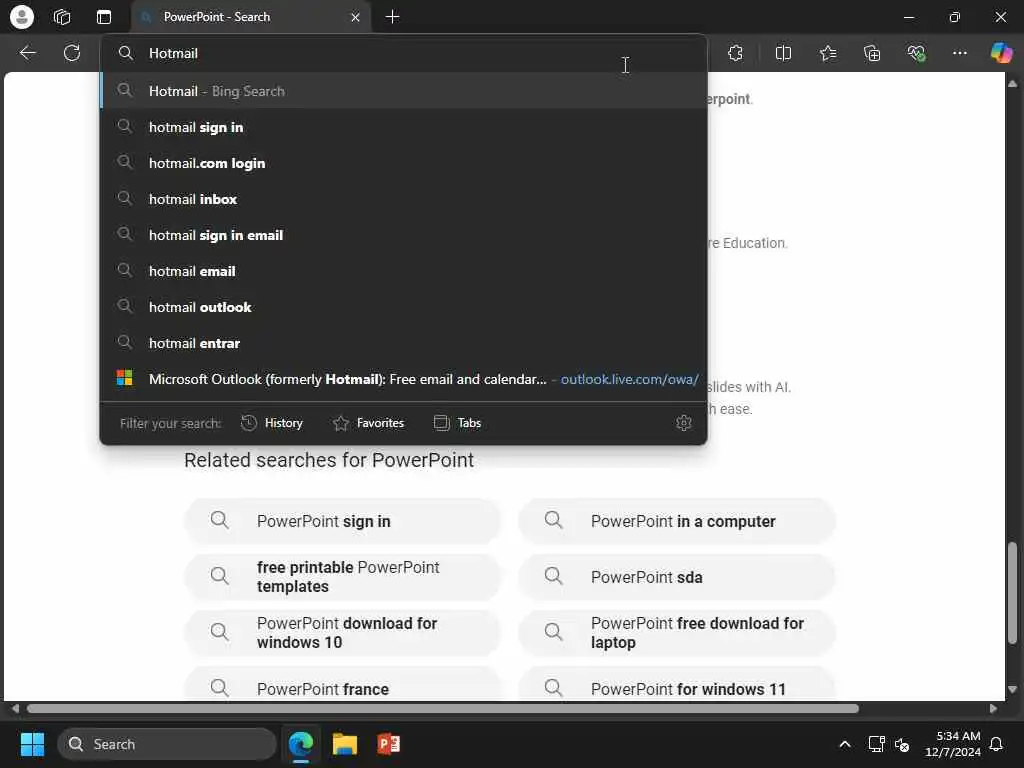Screen dimensions: 1024x768
Task: Open the notifications bell icon
Action: [997, 744]
